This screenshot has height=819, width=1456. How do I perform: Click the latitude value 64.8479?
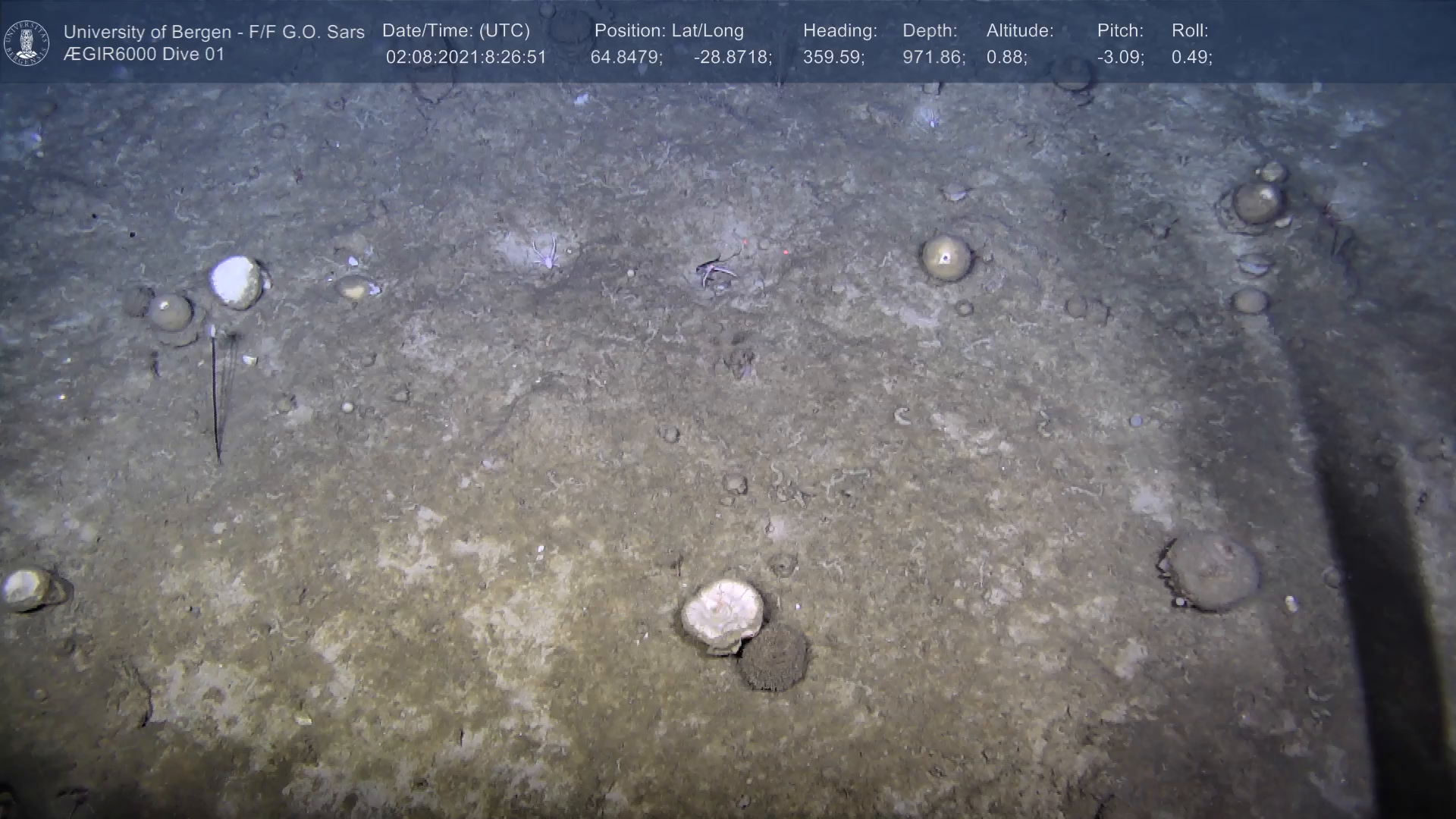coord(626,58)
